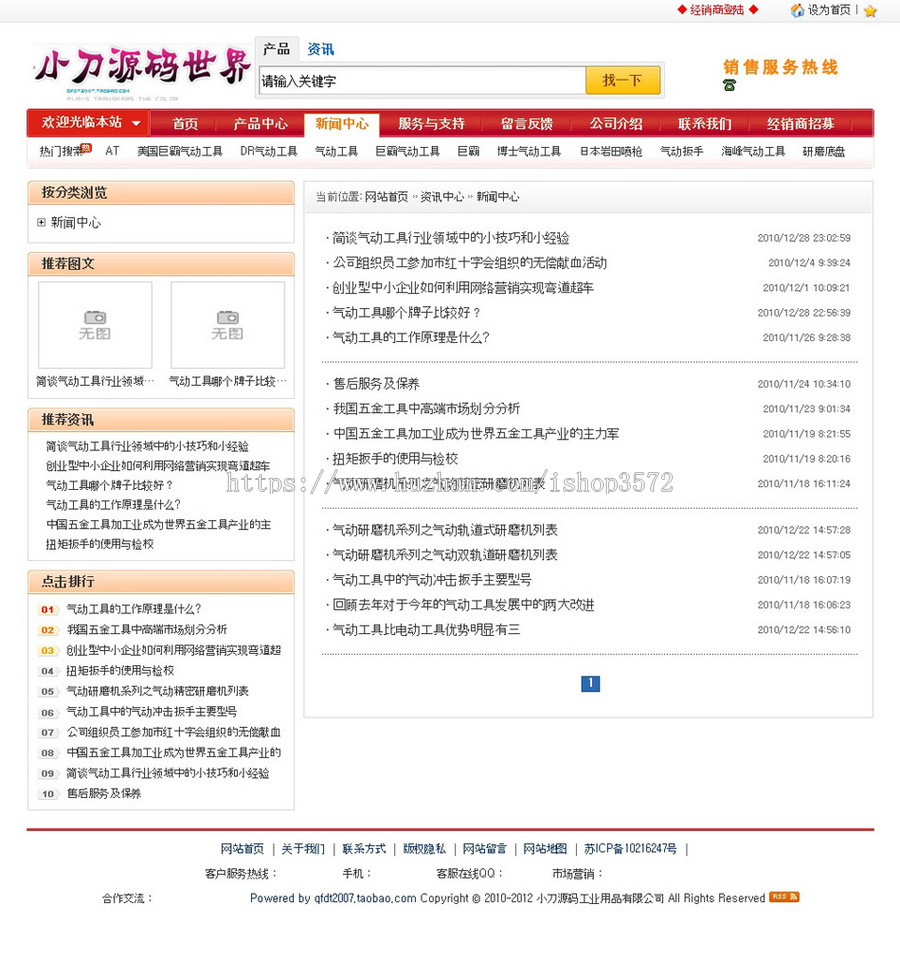The image size is (900, 960).
Task: Click the 网站地图 footer link
Action: coord(544,848)
